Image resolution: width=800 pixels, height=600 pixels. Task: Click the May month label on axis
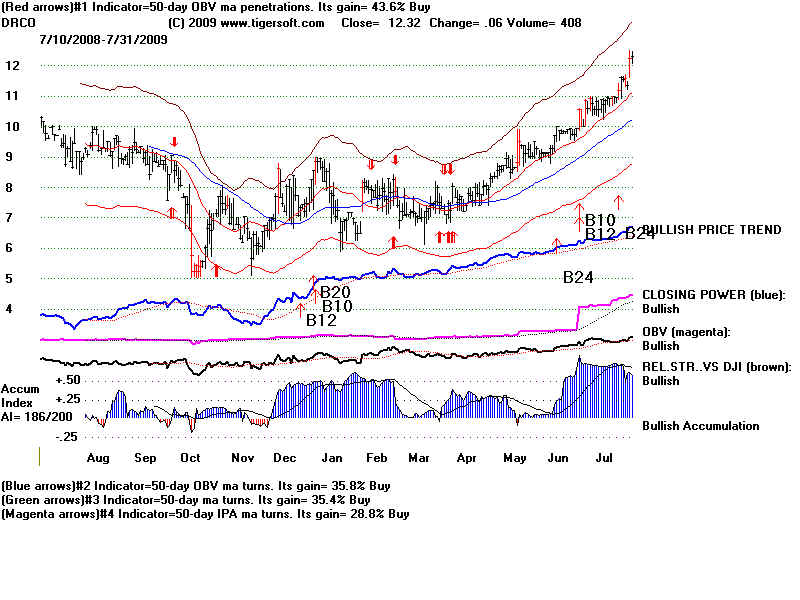pyautogui.click(x=515, y=458)
